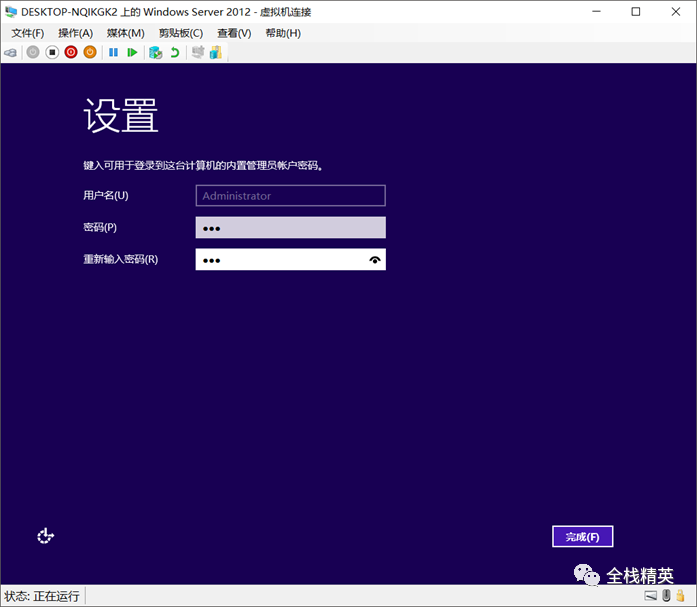The height and width of the screenshot is (607, 697).
Task: Pause the virtual machine
Action: (x=113, y=52)
